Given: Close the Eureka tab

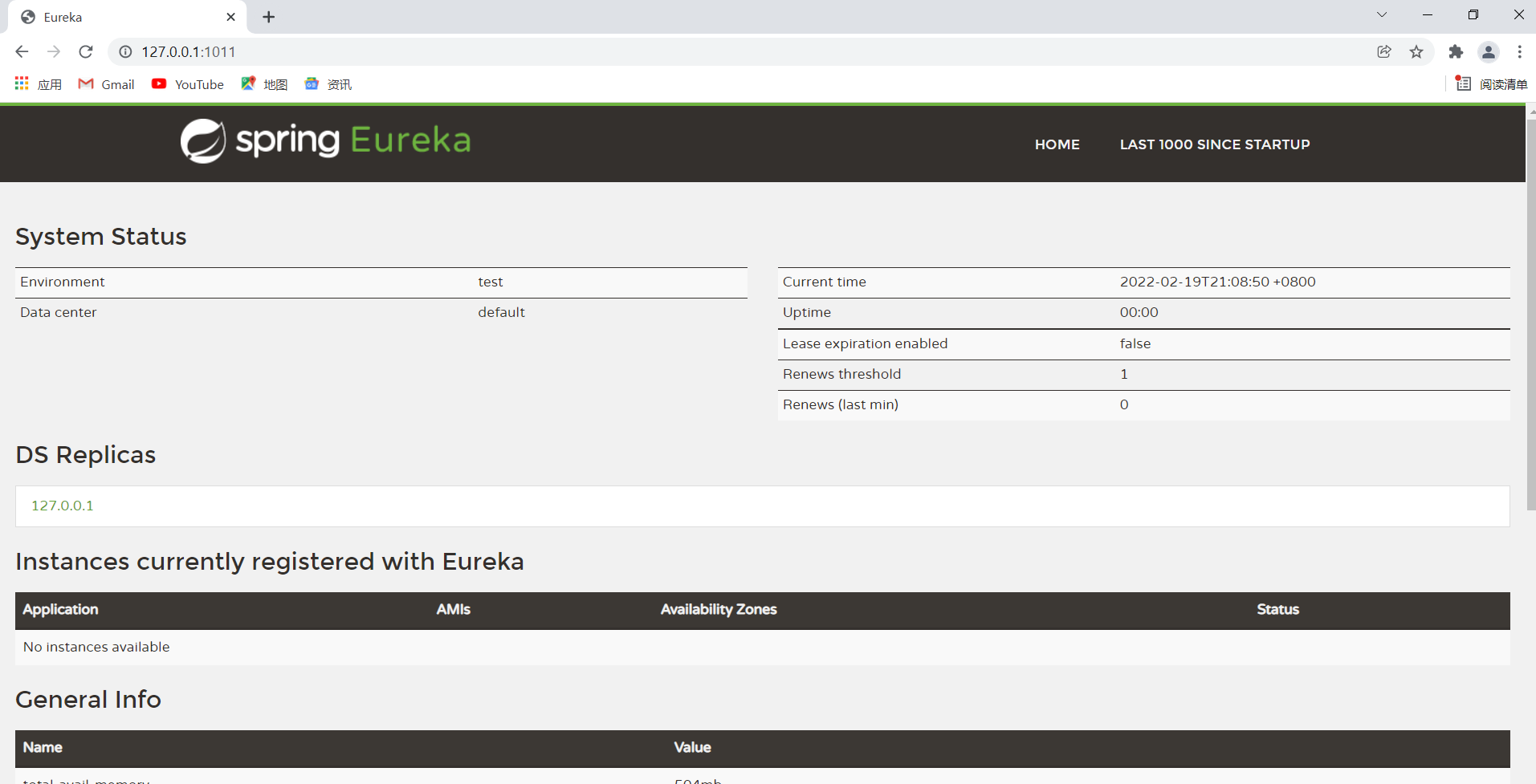Looking at the screenshot, I should 230,17.
